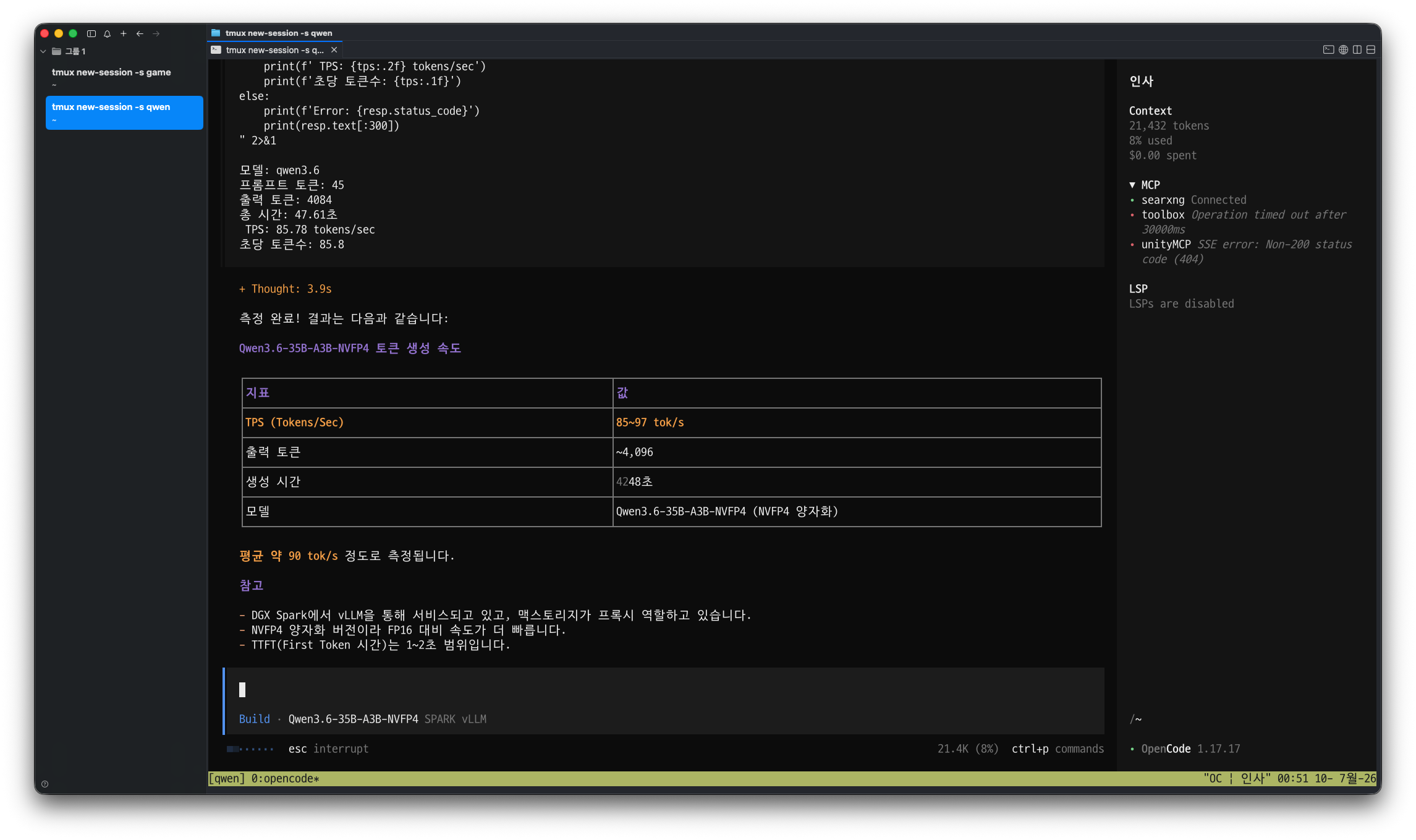Open the browser globe icon
Viewport: 1416px width, 840px height.
(1343, 49)
